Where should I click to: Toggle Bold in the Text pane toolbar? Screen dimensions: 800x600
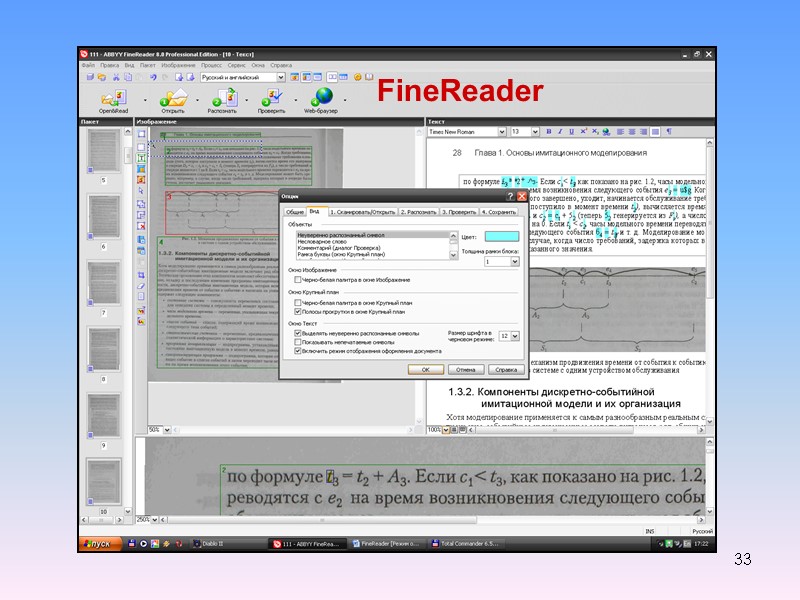tap(548, 132)
